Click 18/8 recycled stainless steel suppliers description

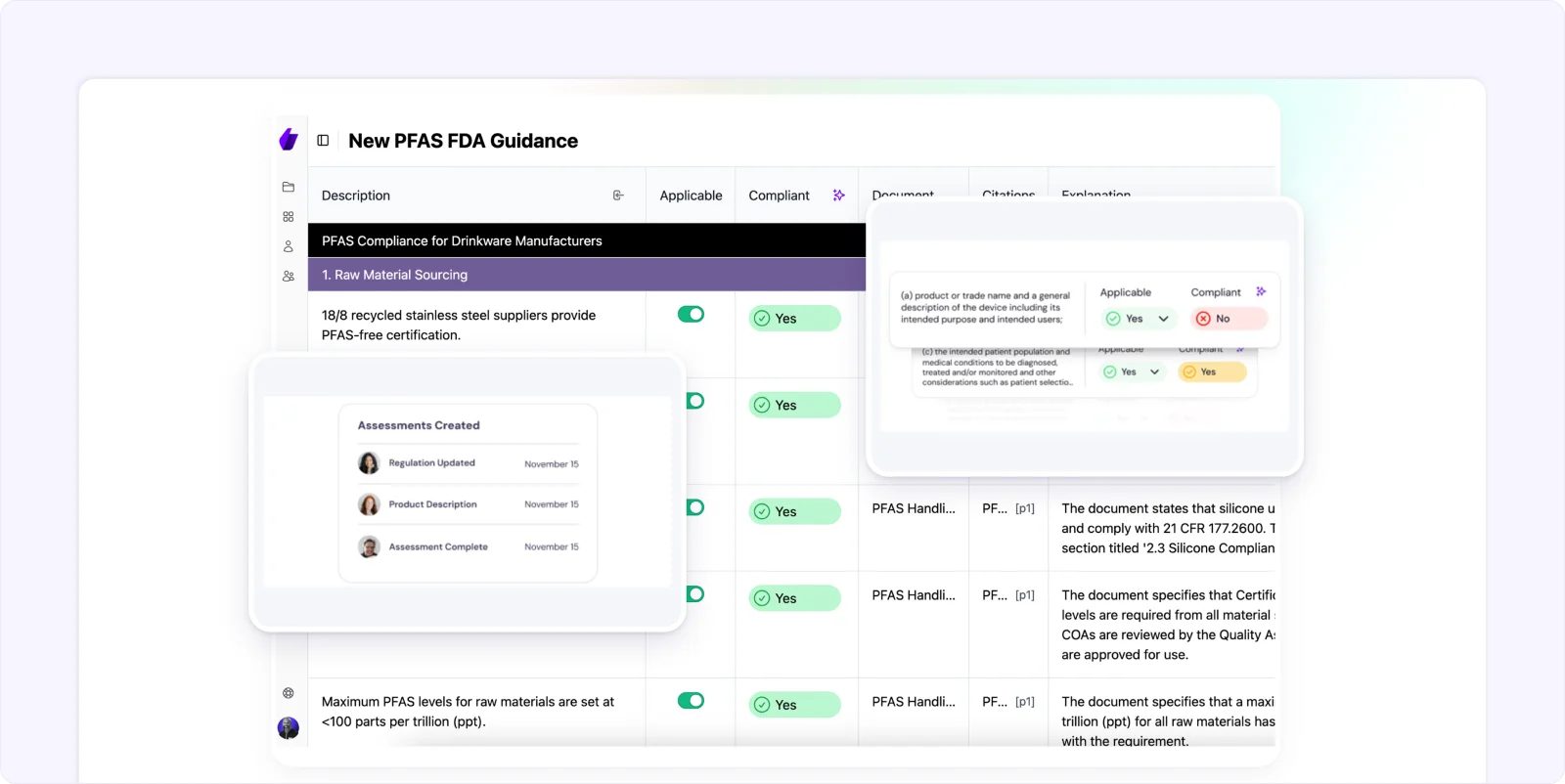click(459, 325)
